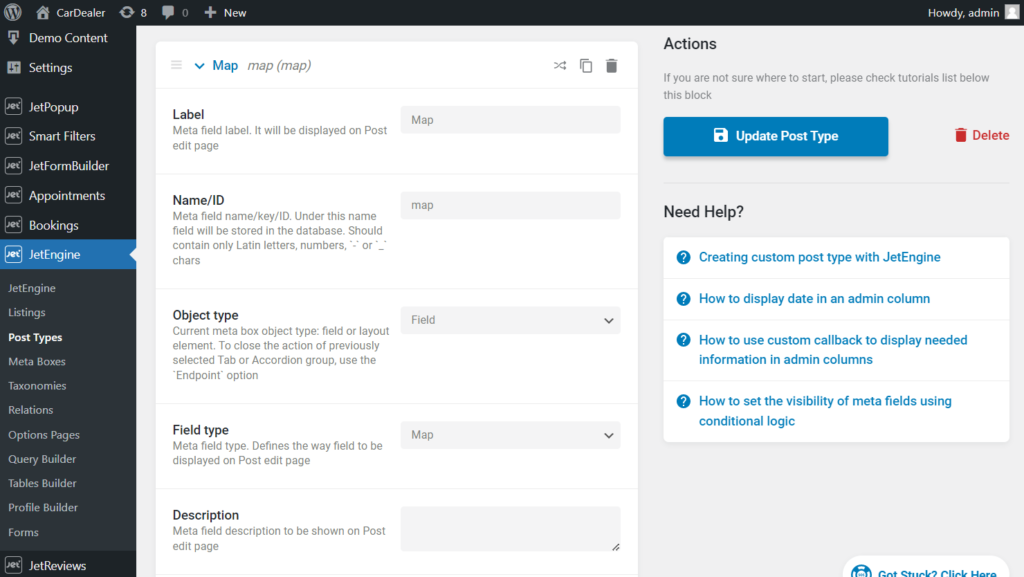Open the JetEngine submenu dashboard link

coord(31,288)
